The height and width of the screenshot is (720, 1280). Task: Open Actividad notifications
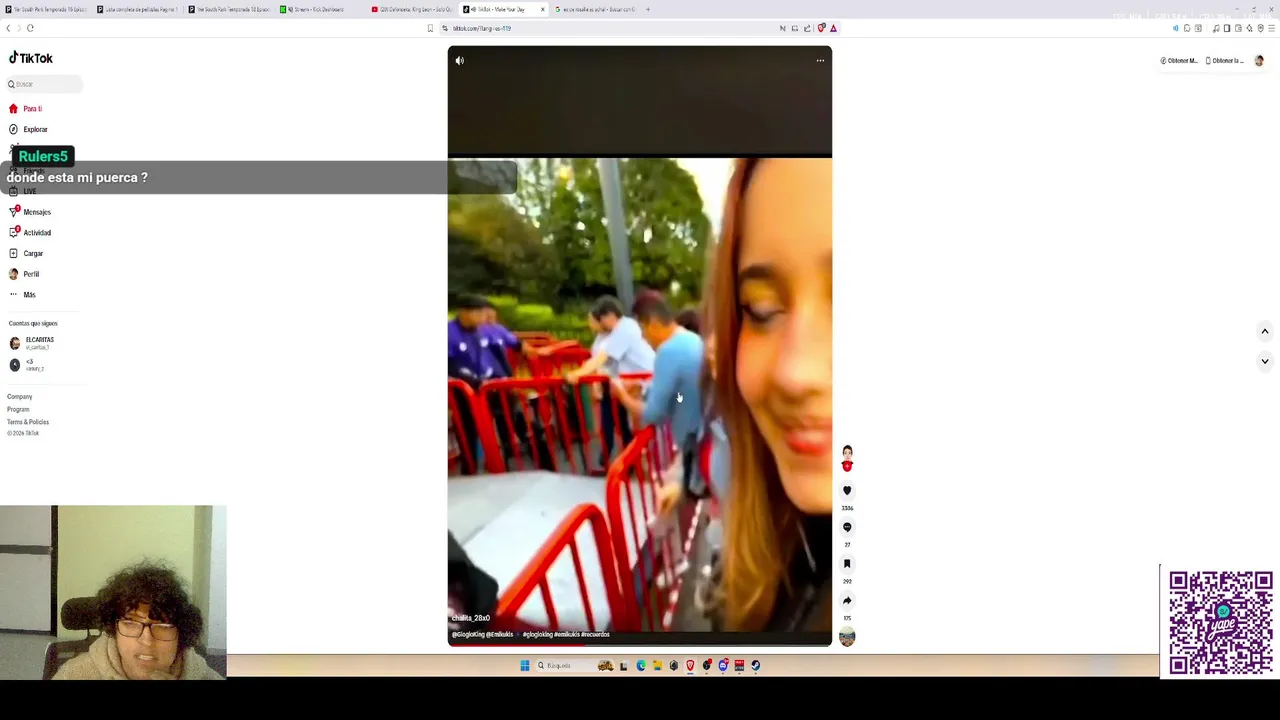pyautogui.click(x=30, y=232)
